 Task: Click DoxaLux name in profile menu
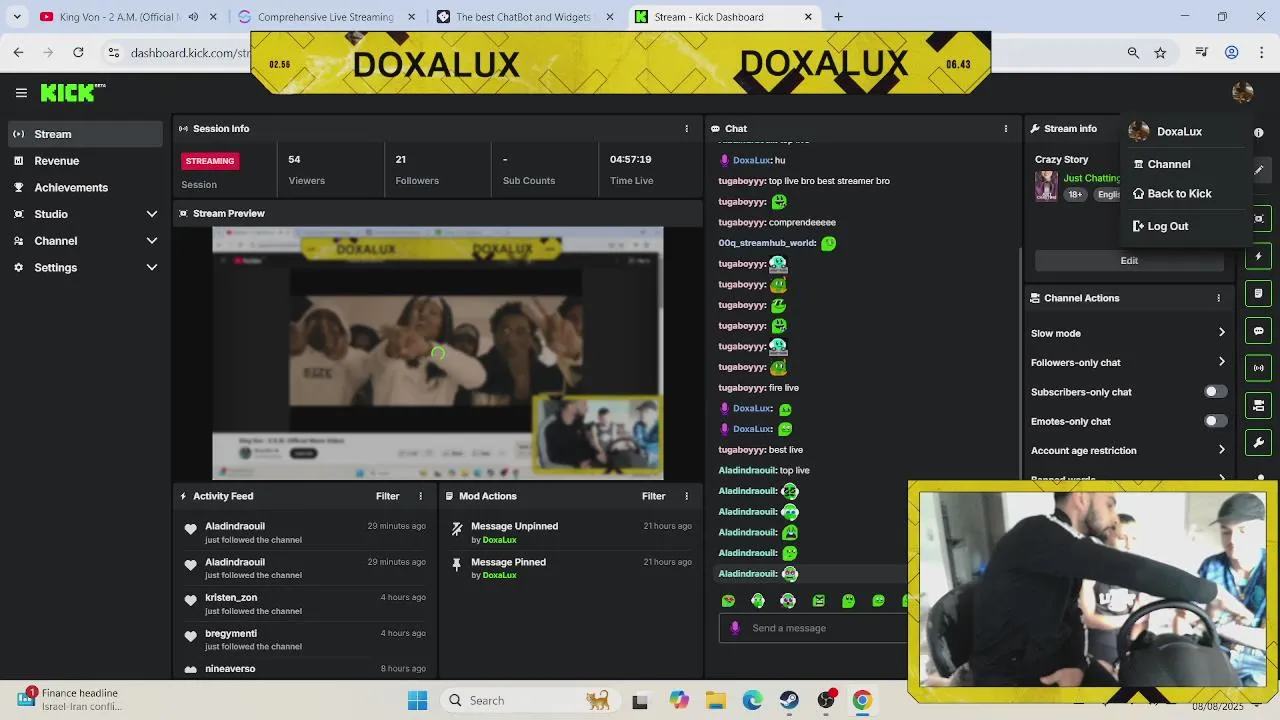click(1179, 132)
